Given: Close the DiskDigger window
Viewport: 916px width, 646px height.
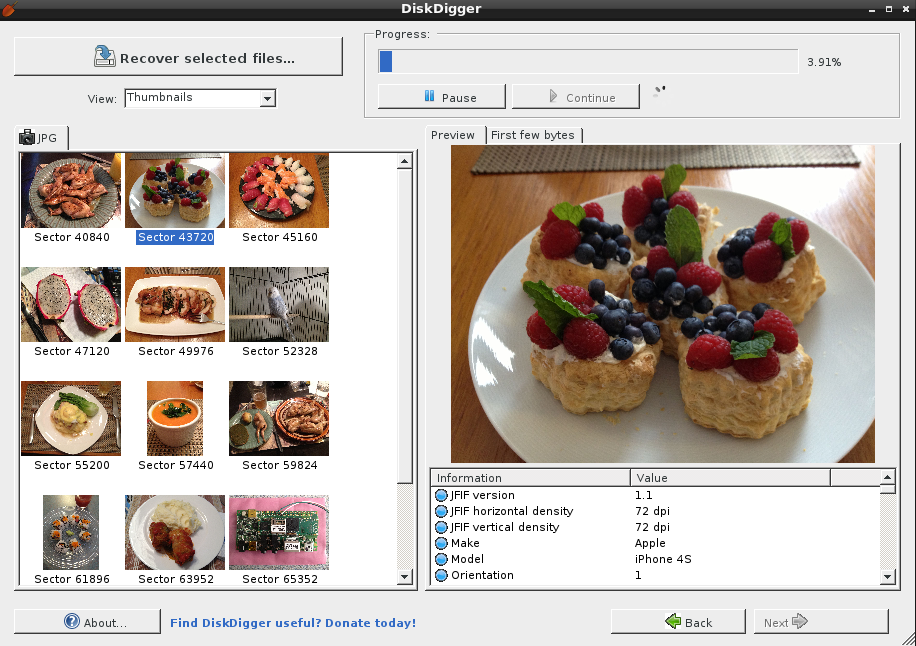Looking at the screenshot, I should click(x=906, y=9).
